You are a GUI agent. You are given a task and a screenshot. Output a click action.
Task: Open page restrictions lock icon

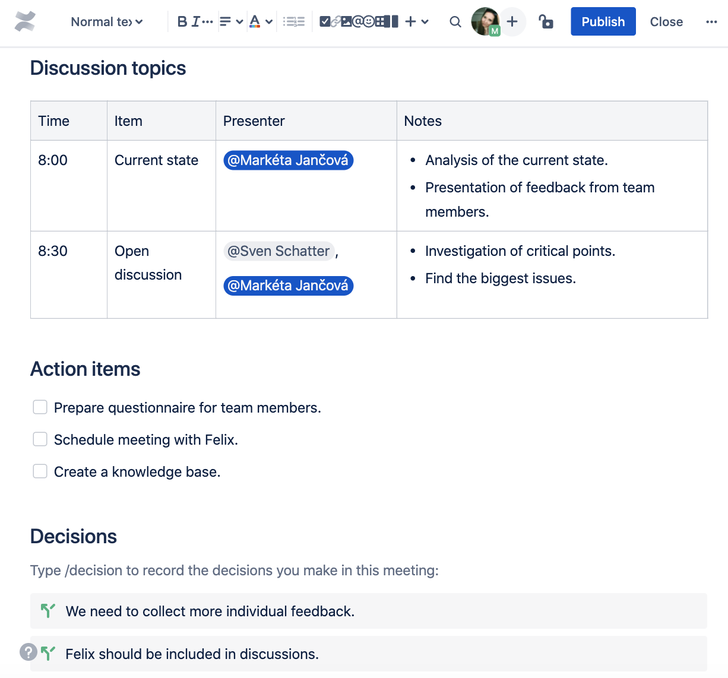tap(546, 22)
